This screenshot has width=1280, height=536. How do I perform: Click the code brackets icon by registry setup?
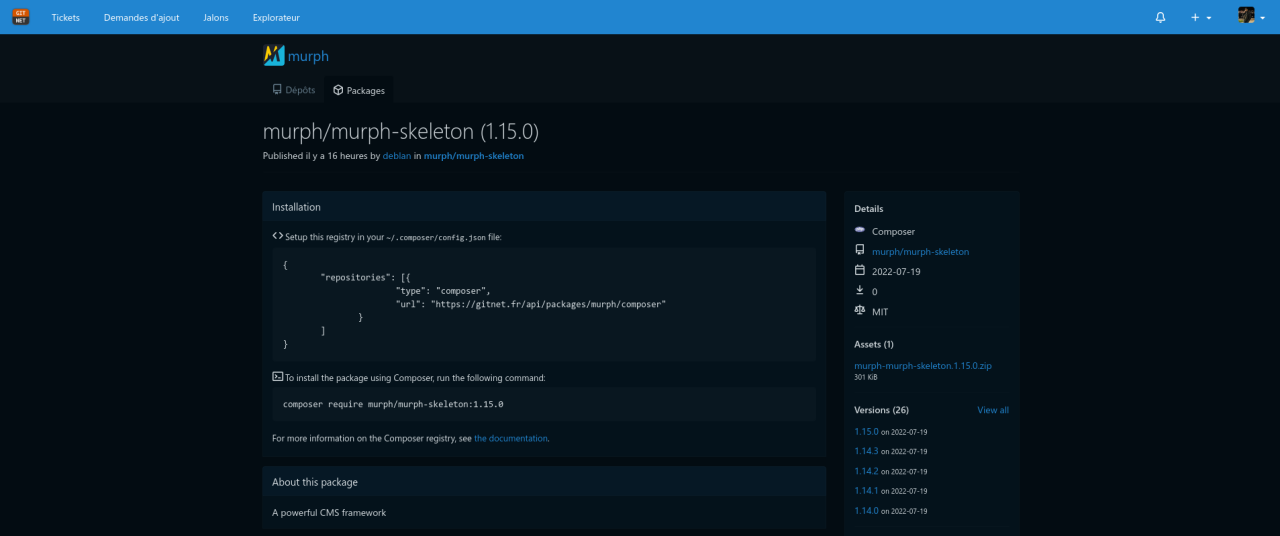278,236
